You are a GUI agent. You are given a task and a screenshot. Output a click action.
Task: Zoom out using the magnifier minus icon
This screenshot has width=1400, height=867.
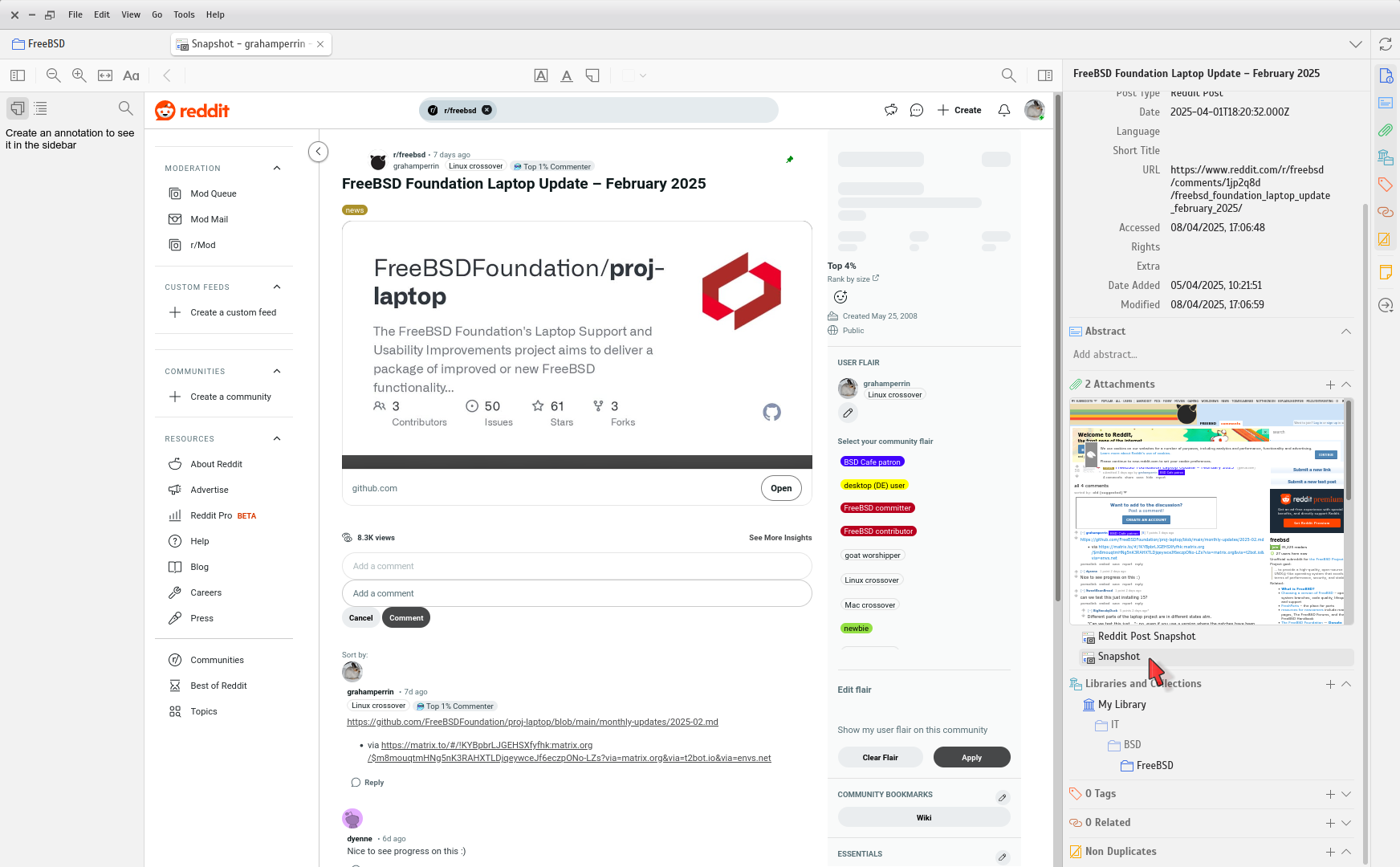54,75
